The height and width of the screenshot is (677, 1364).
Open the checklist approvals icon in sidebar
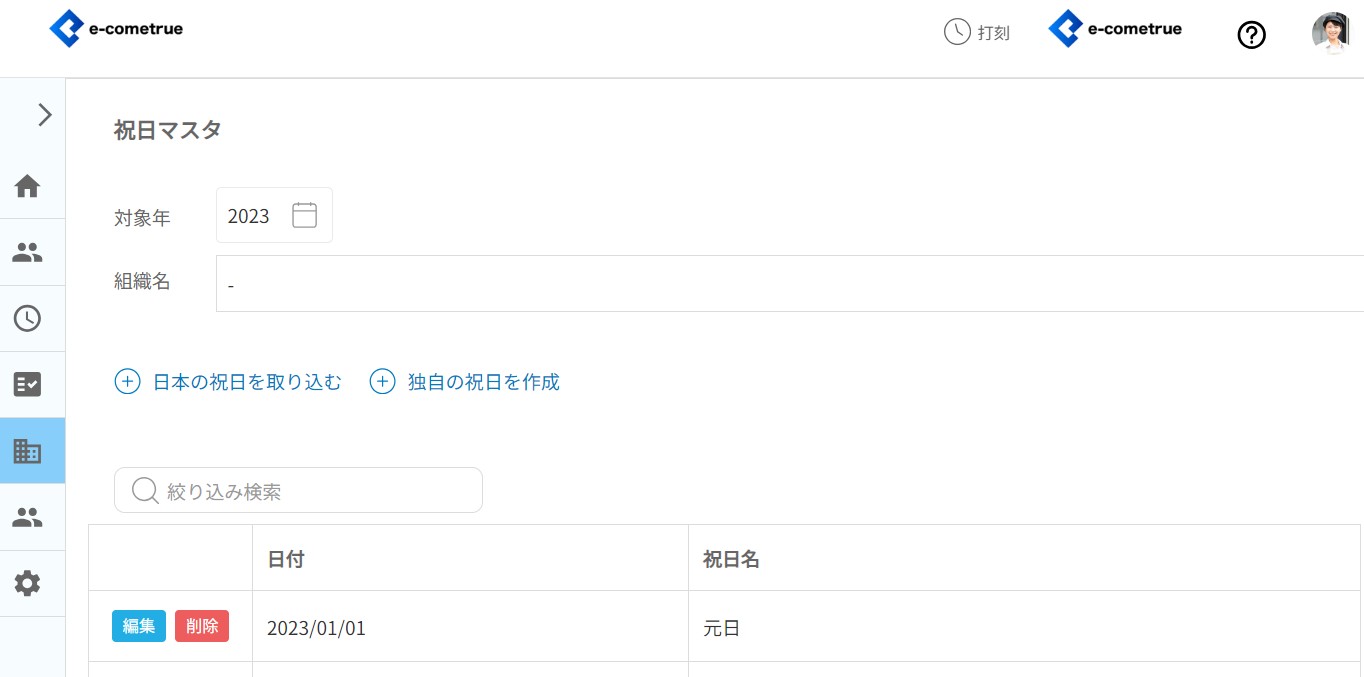[x=27, y=385]
